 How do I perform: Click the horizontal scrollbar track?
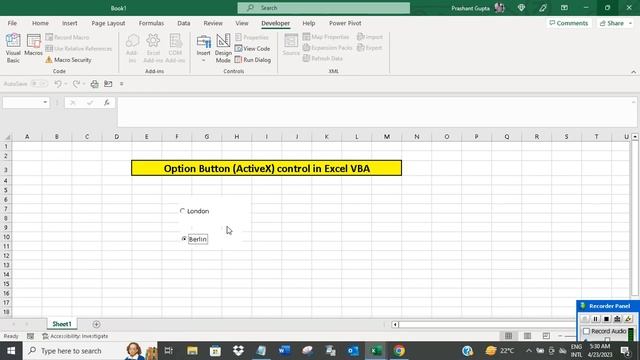[x=486, y=324]
